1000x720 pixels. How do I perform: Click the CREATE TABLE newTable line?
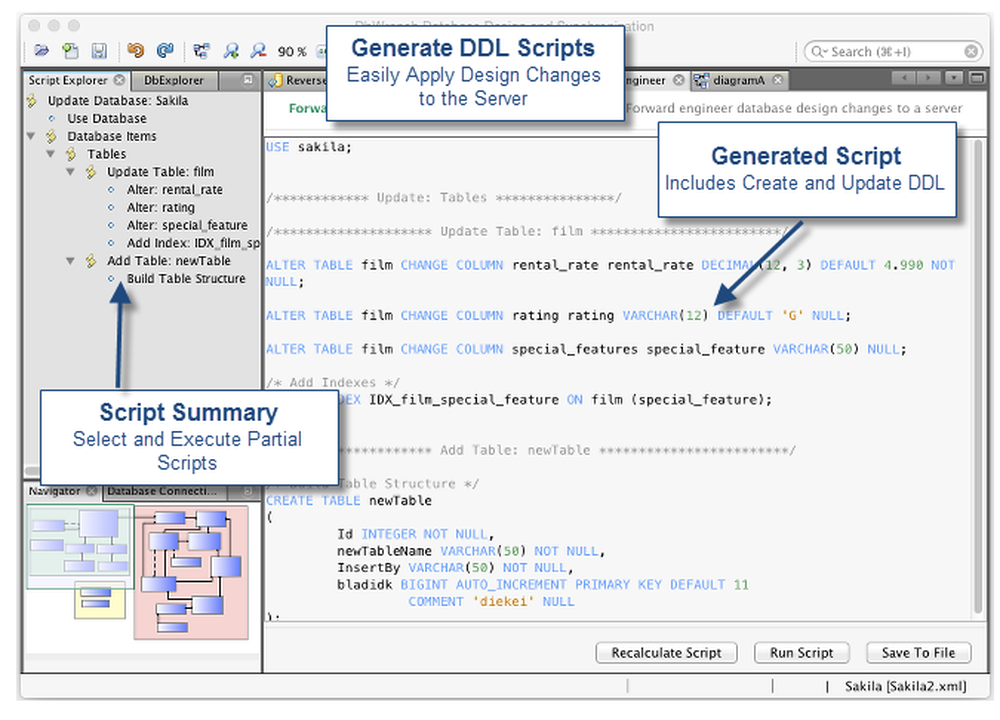tap(349, 501)
